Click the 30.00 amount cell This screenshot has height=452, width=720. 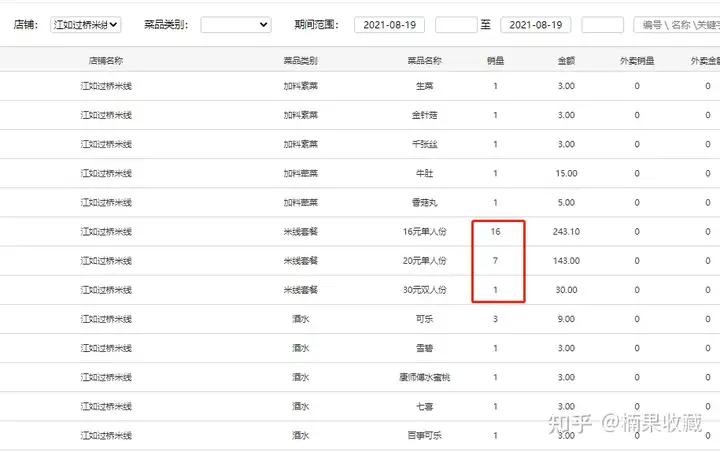(566, 290)
